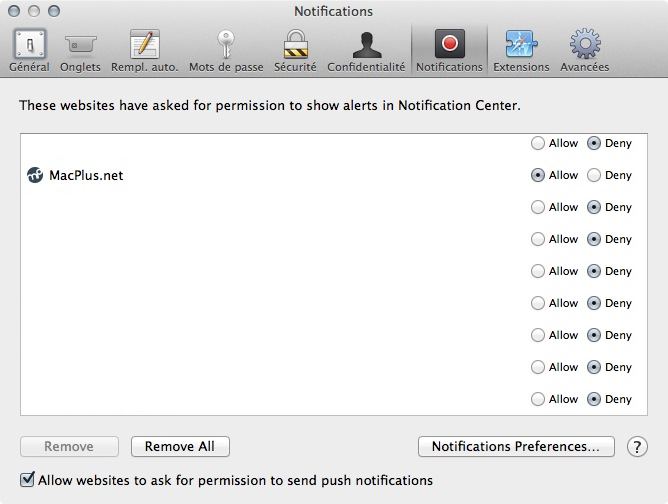Open the Sécurité padlock pane
This screenshot has width=668, height=504.
tap(295, 50)
